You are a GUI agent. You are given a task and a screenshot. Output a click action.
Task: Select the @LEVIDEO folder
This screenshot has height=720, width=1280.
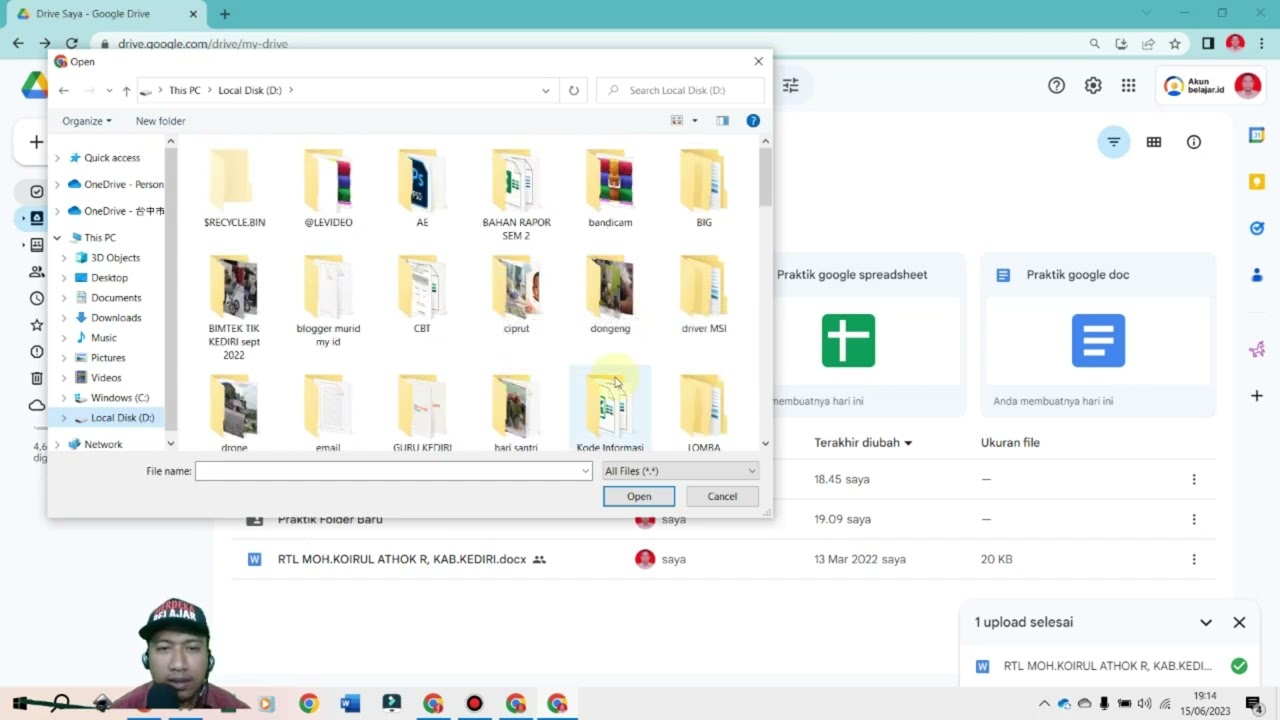pyautogui.click(x=328, y=189)
